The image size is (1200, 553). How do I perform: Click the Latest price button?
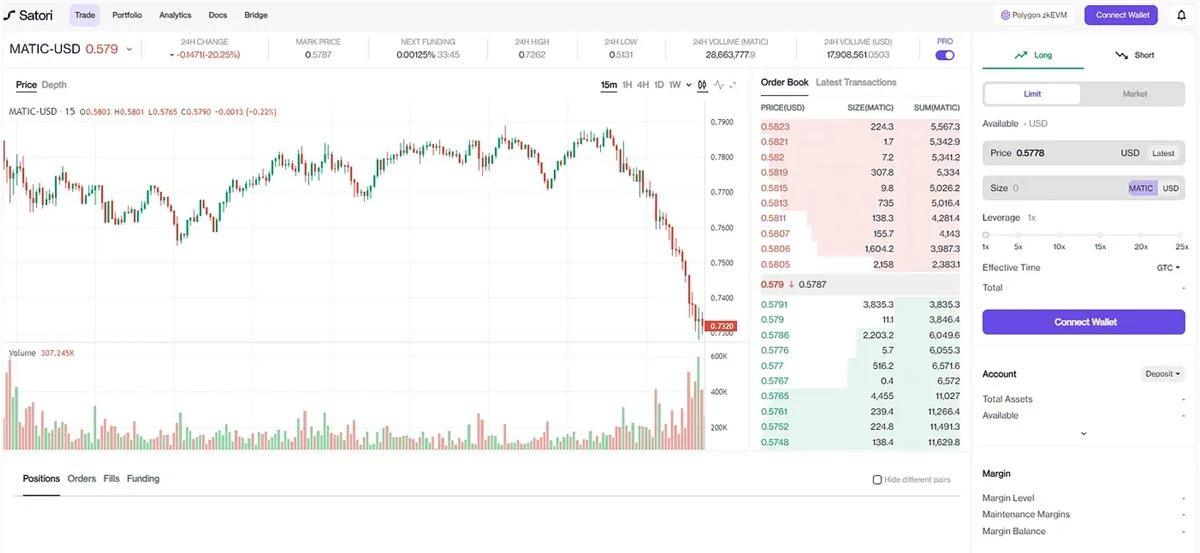click(x=1163, y=153)
